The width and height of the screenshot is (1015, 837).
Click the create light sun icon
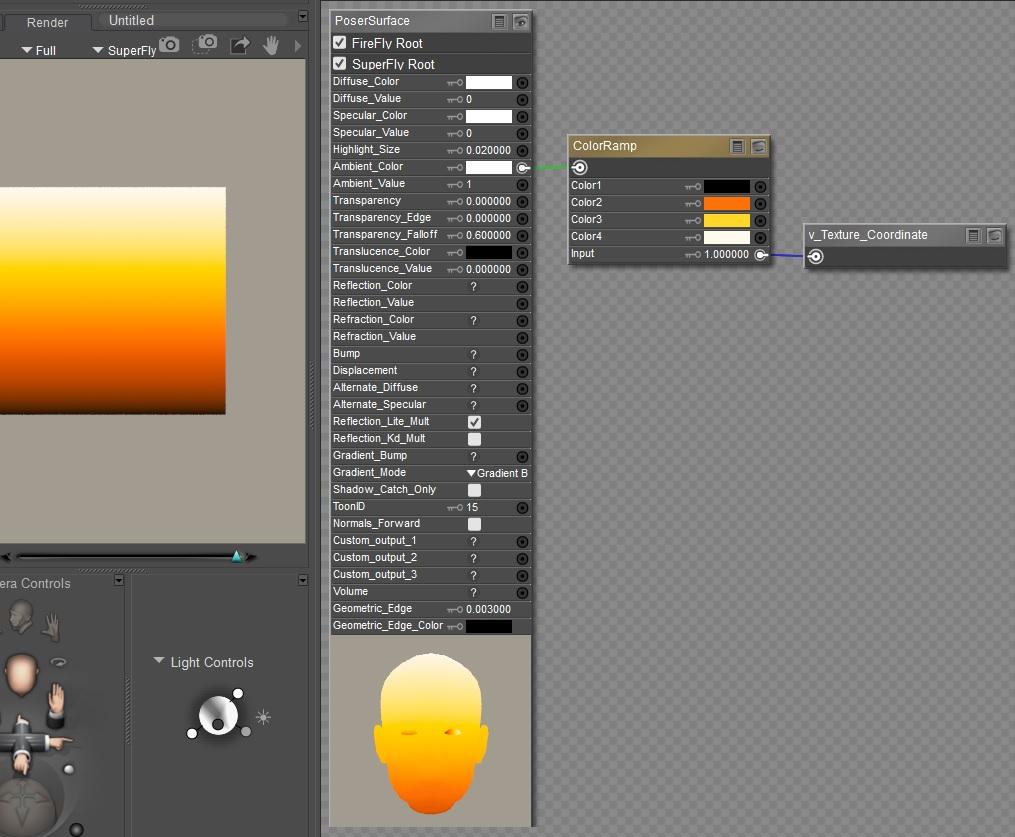(263, 717)
